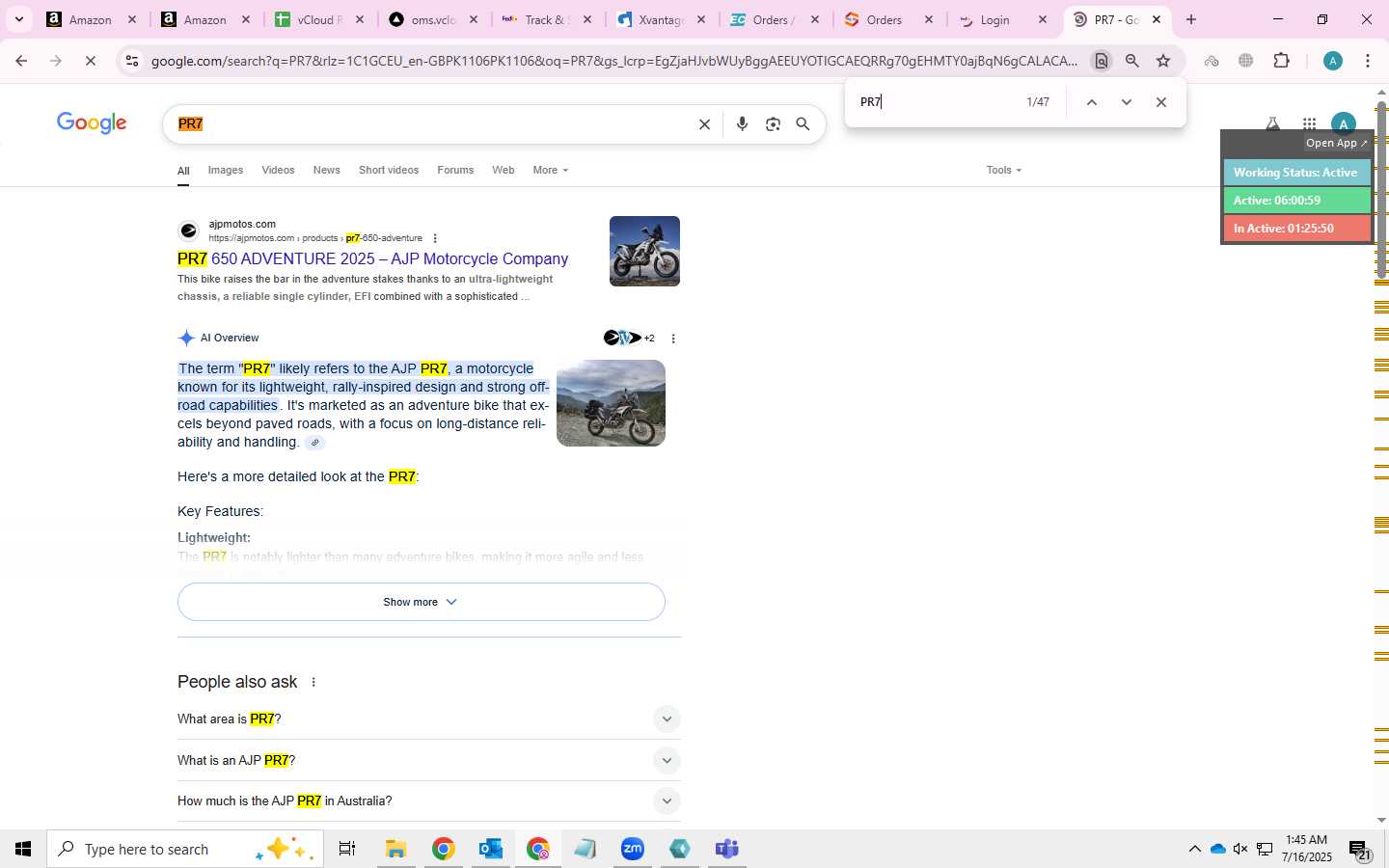Screen dimensions: 1389x868
Task: Open Google account avatar
Action: pyautogui.click(x=1343, y=122)
